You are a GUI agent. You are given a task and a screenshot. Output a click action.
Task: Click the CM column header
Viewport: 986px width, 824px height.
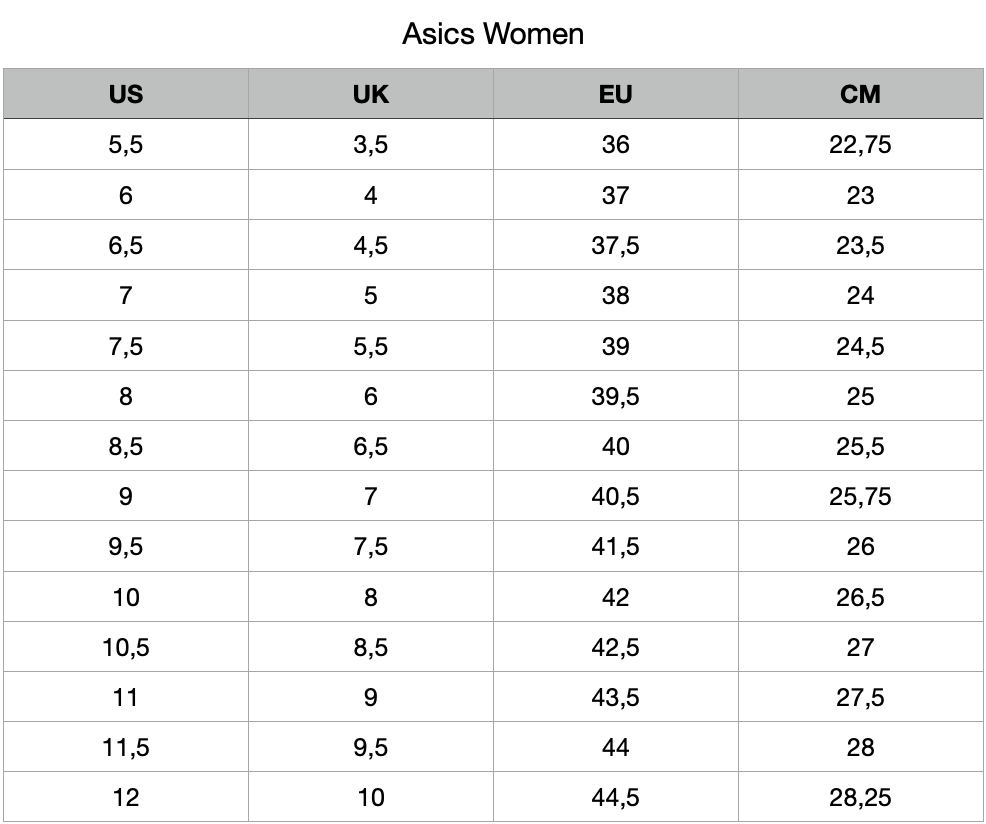click(860, 94)
